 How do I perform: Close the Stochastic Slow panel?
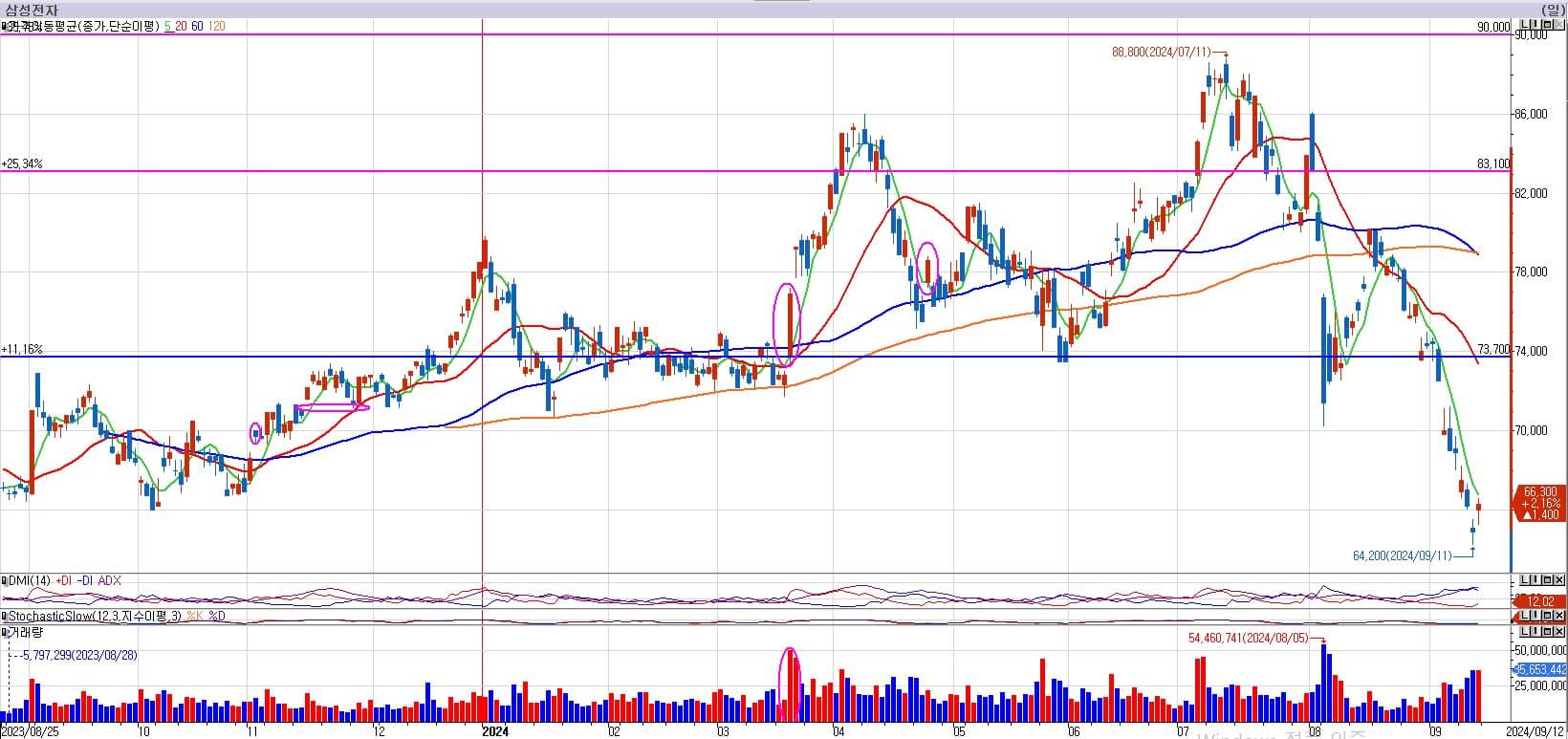click(x=1558, y=615)
